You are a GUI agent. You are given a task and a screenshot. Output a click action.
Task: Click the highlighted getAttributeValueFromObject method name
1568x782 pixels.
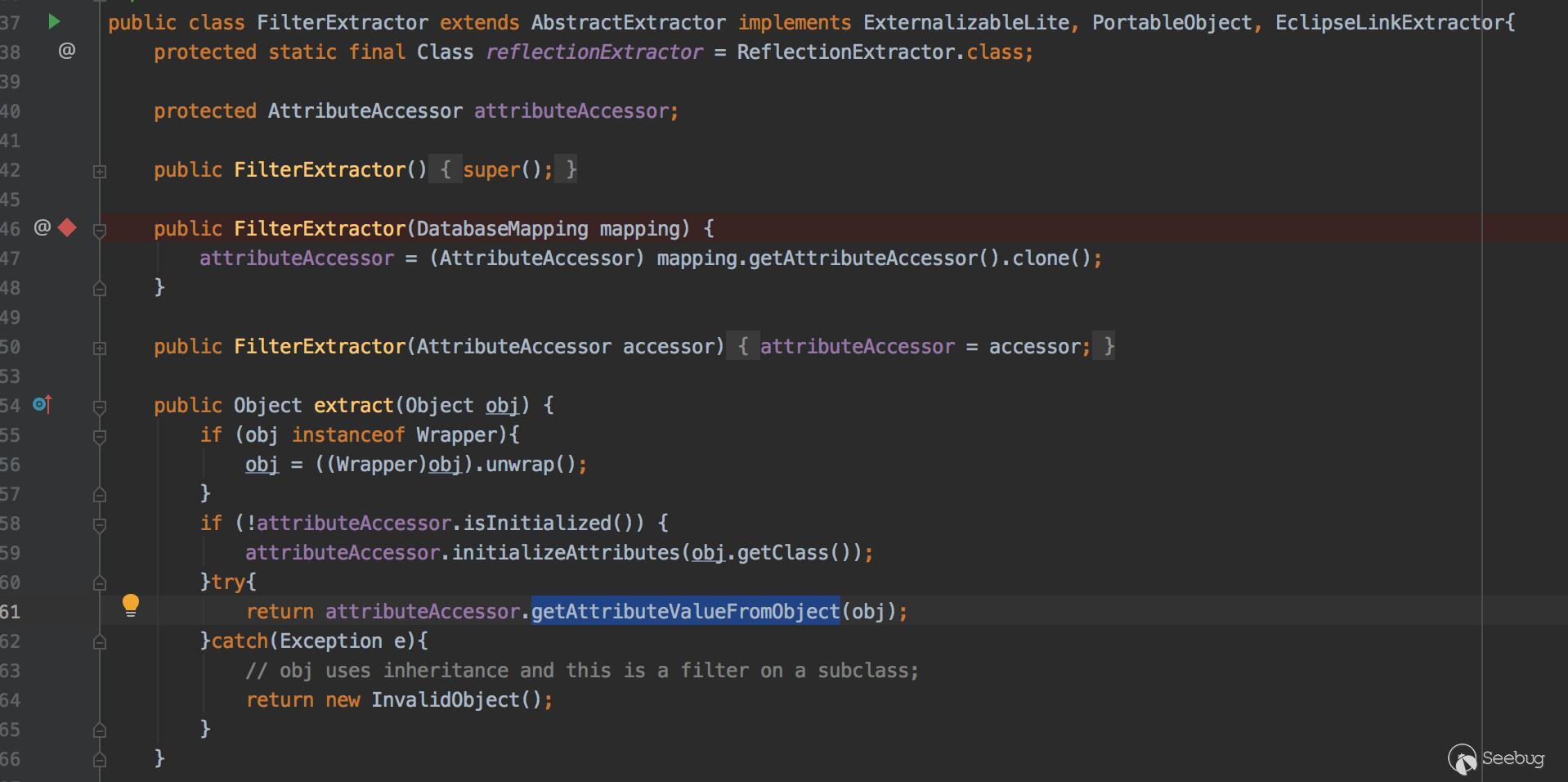pyautogui.click(x=685, y=611)
